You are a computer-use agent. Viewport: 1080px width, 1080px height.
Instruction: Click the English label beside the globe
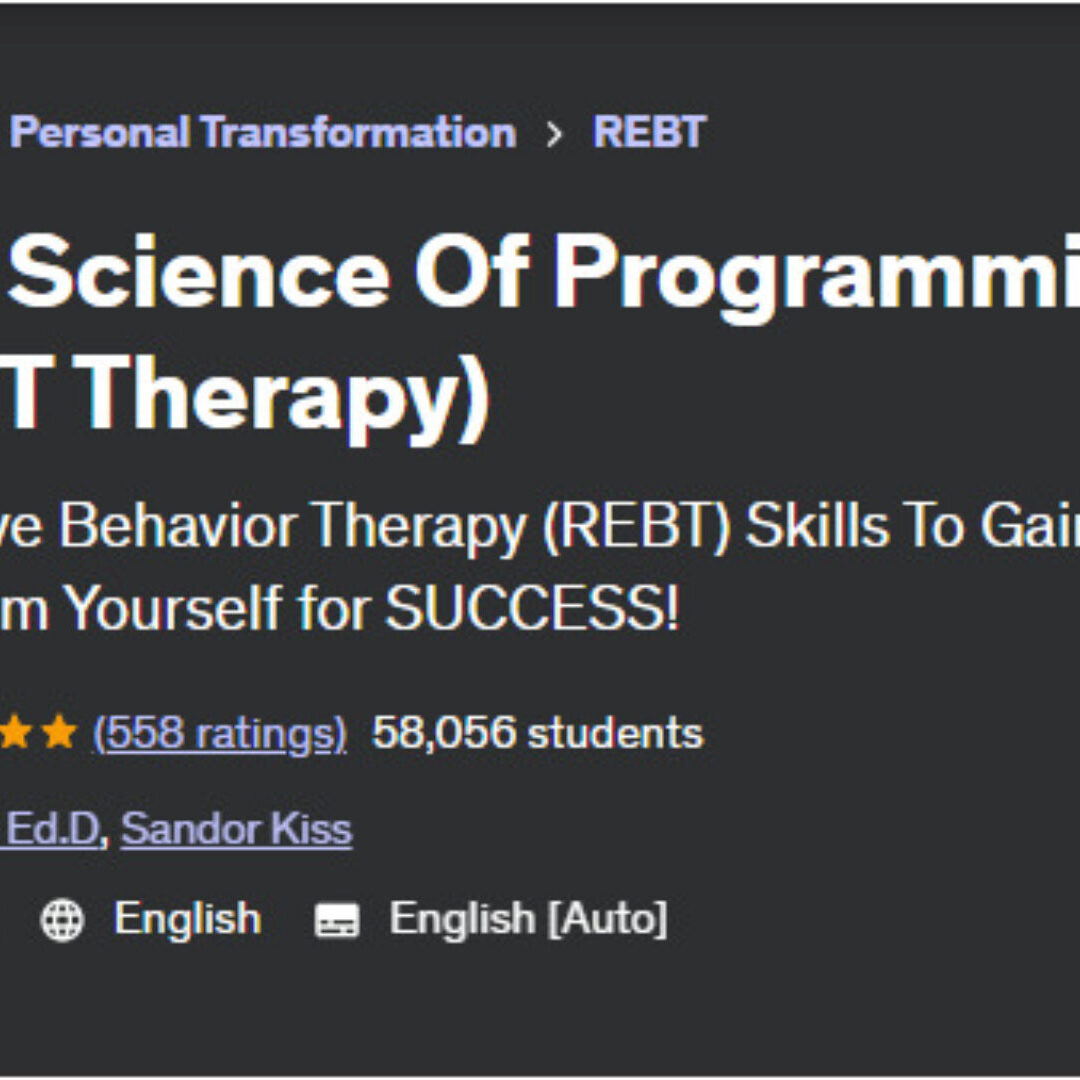point(187,918)
